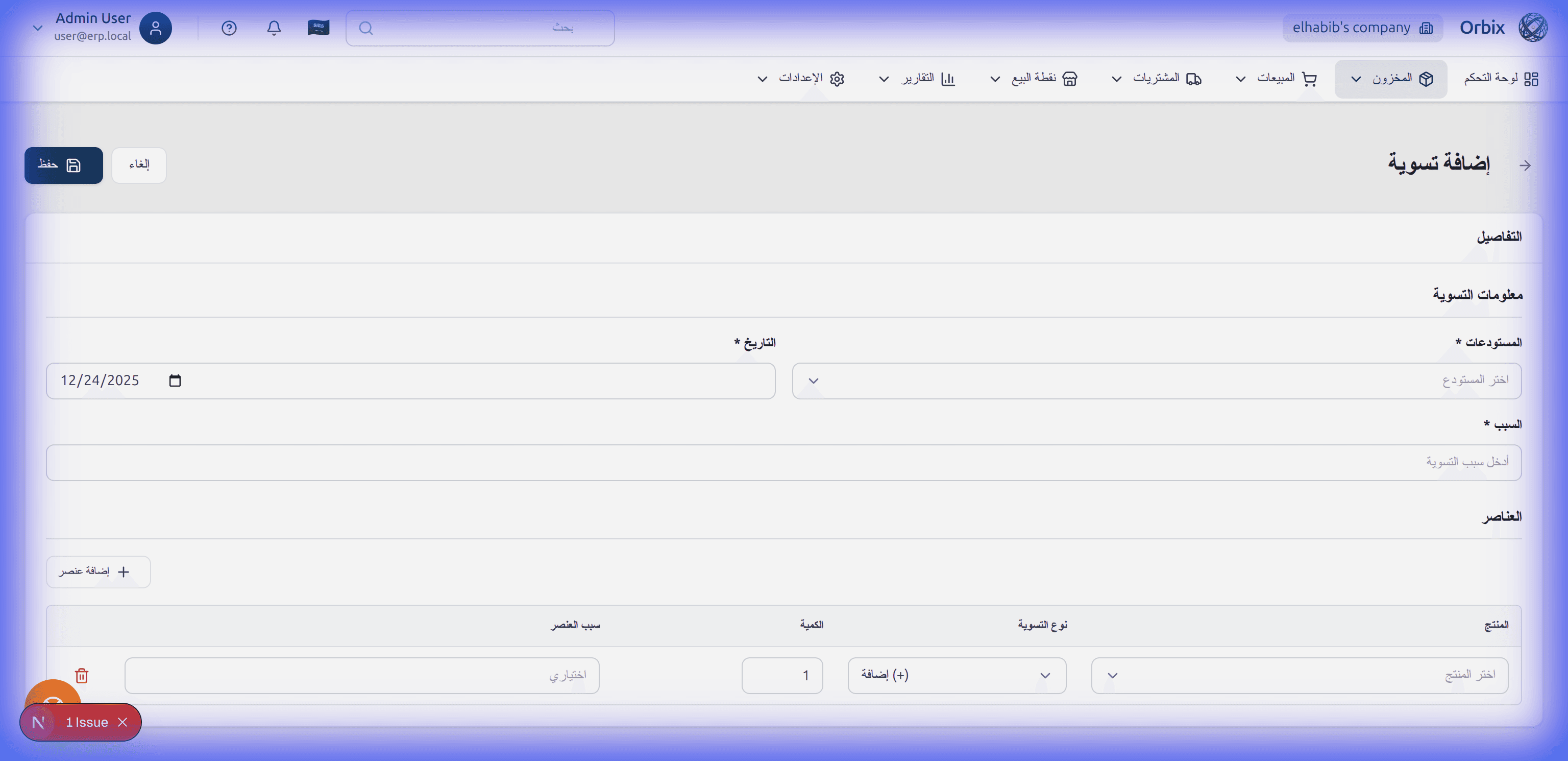Click the adjustment reason input field

tap(783, 462)
